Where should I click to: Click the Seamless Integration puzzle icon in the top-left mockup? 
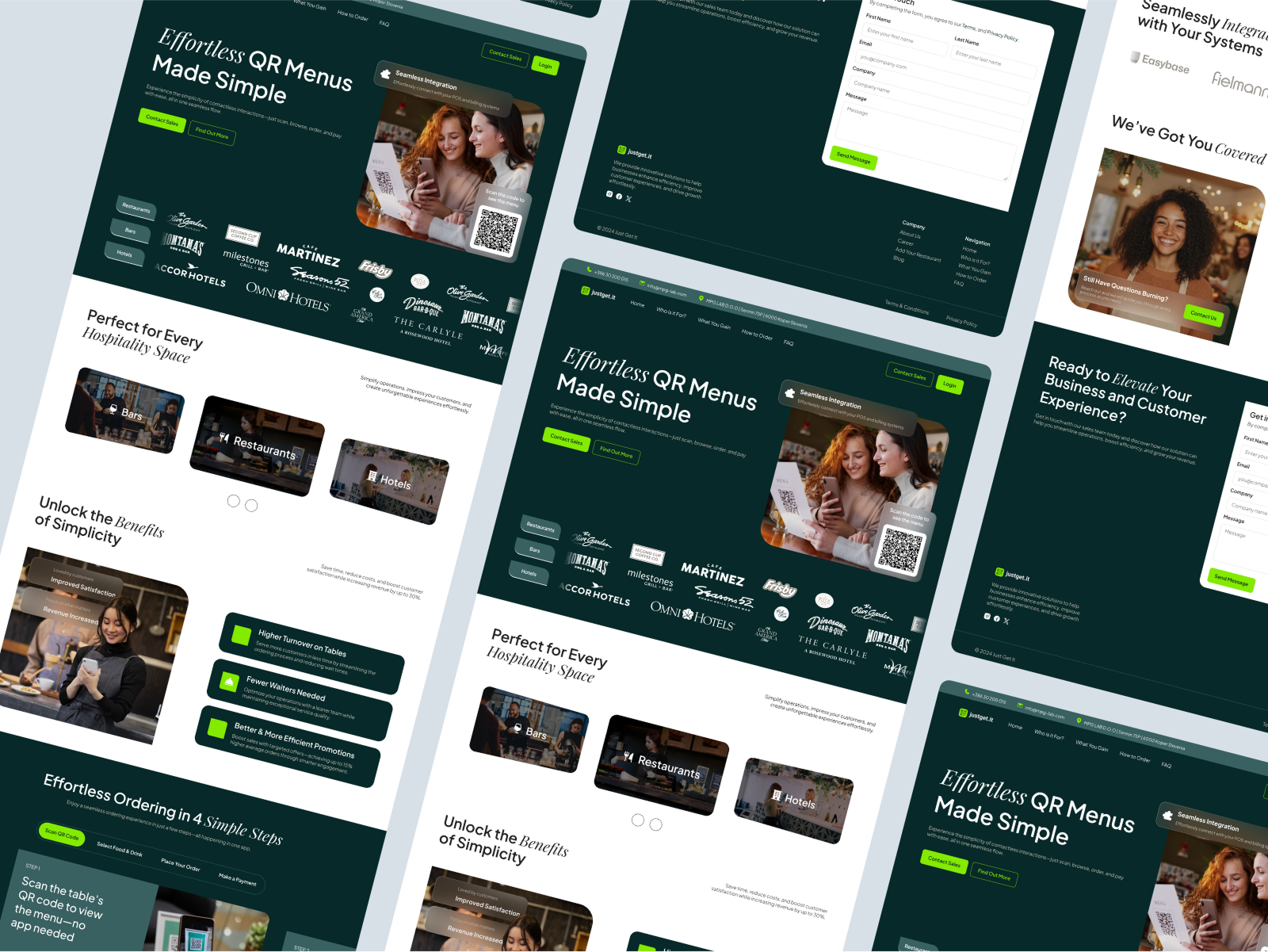click(x=385, y=74)
